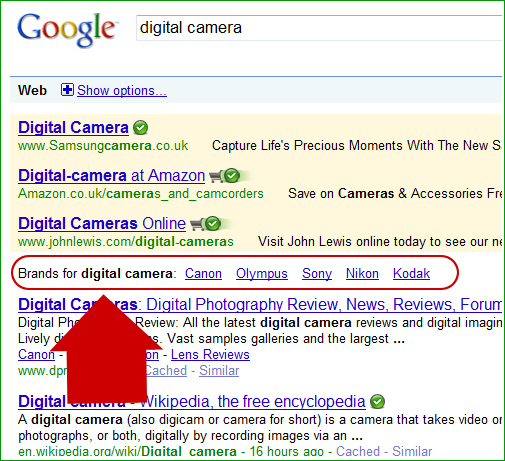Open Digital-camera at Amazon ad link

[111, 176]
